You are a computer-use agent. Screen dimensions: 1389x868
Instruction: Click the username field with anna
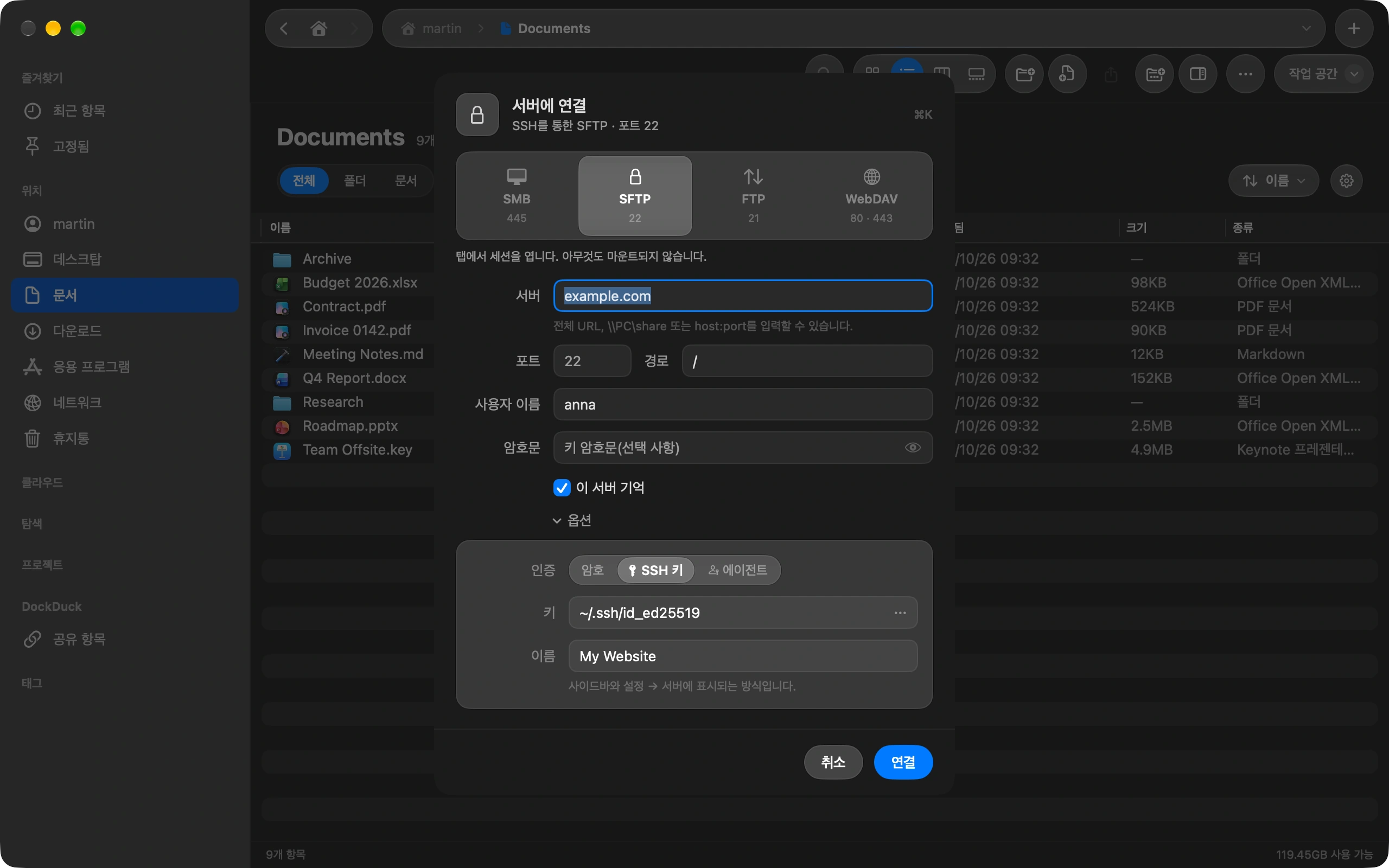[743, 404]
